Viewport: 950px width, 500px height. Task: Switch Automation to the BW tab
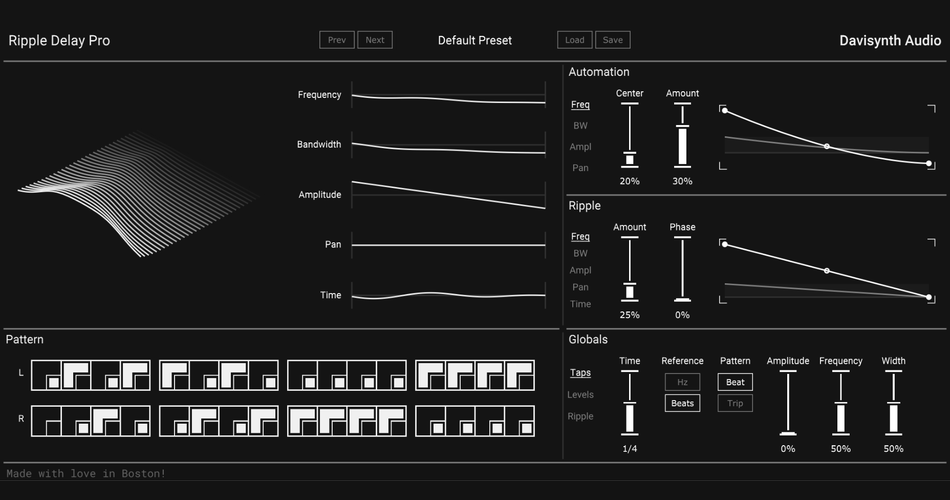point(580,125)
